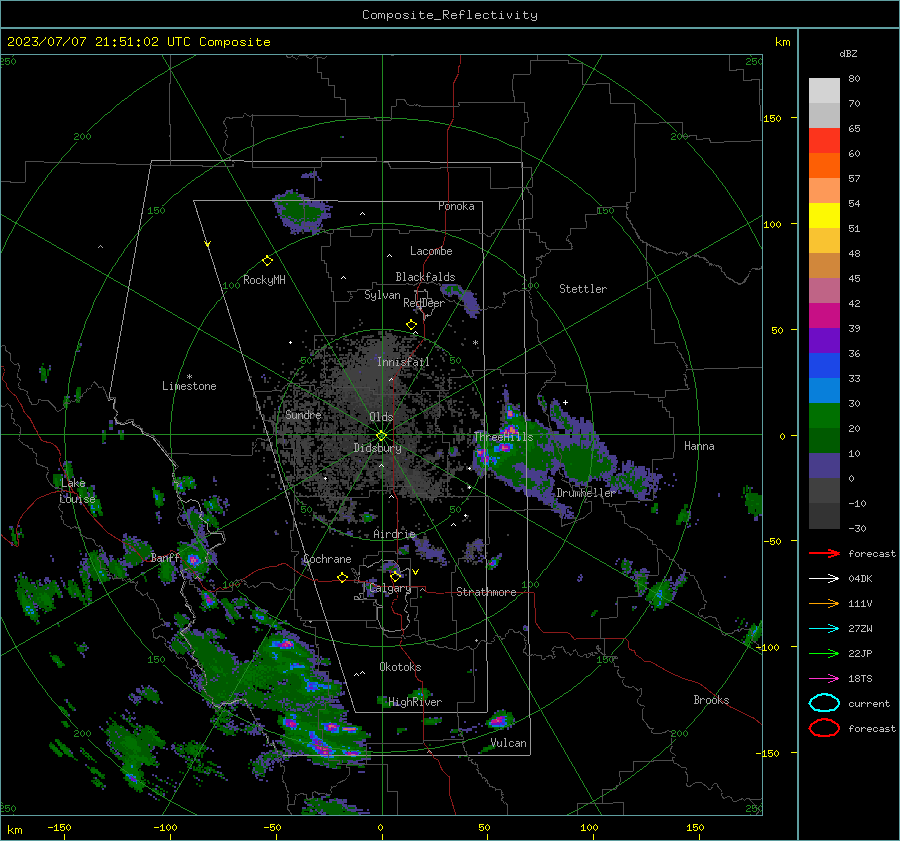Viewport: 900px width, 841px height.
Task: Click the RockyMH label
Action: [x=264, y=280]
